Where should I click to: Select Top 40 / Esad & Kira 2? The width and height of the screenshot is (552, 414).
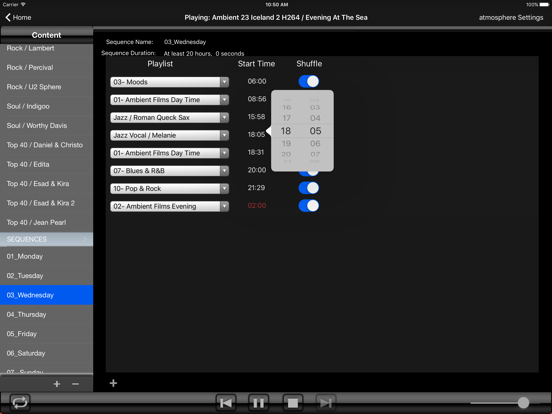46,203
